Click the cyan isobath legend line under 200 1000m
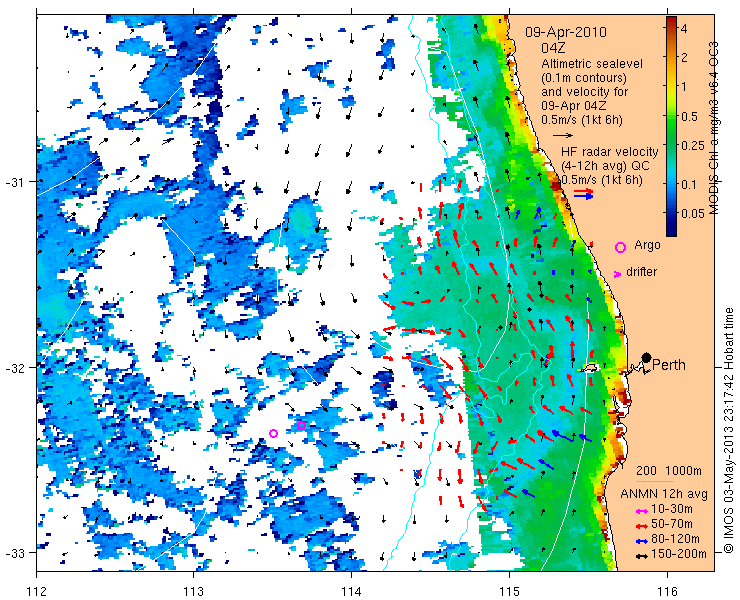 pos(655,482)
